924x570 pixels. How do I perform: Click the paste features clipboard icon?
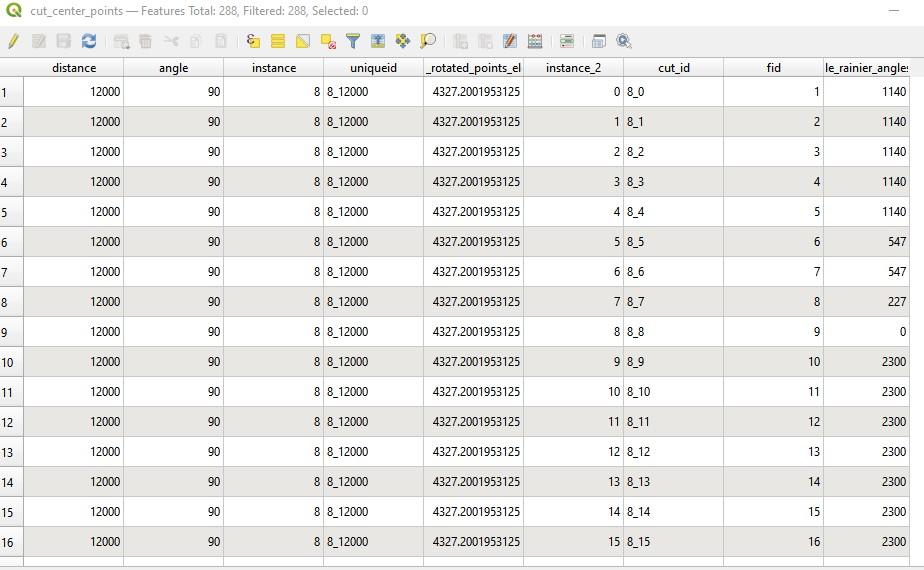coord(221,41)
